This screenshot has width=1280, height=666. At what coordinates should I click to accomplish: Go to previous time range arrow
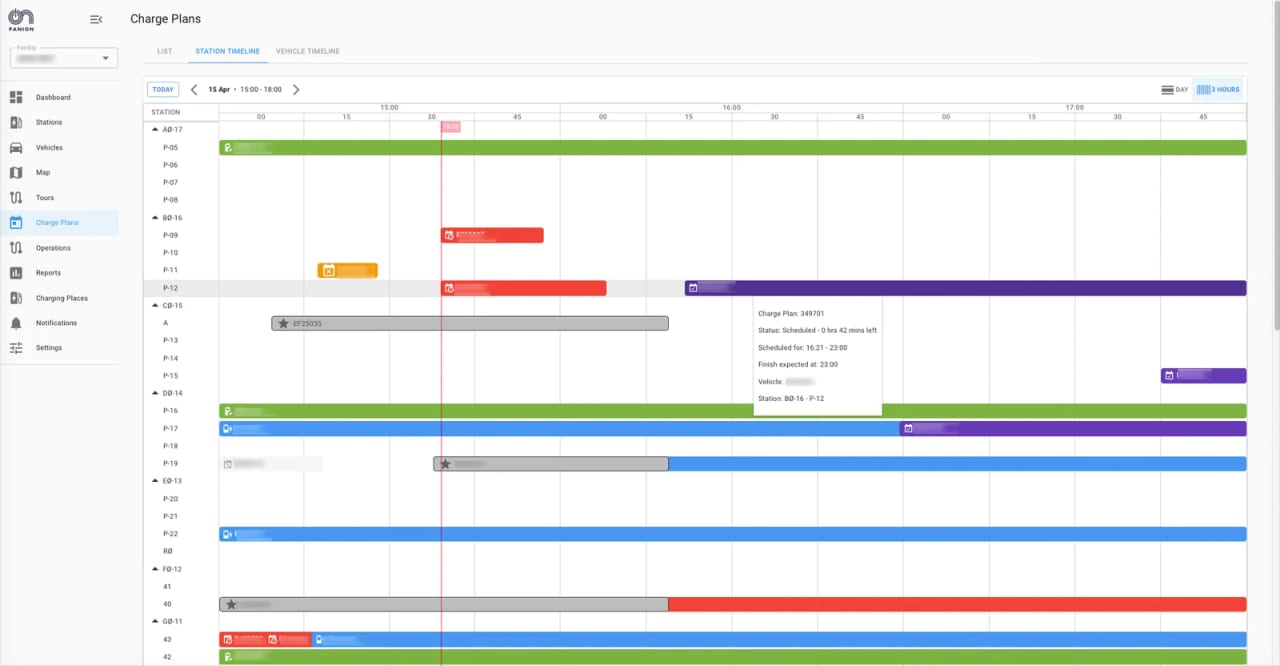click(194, 89)
